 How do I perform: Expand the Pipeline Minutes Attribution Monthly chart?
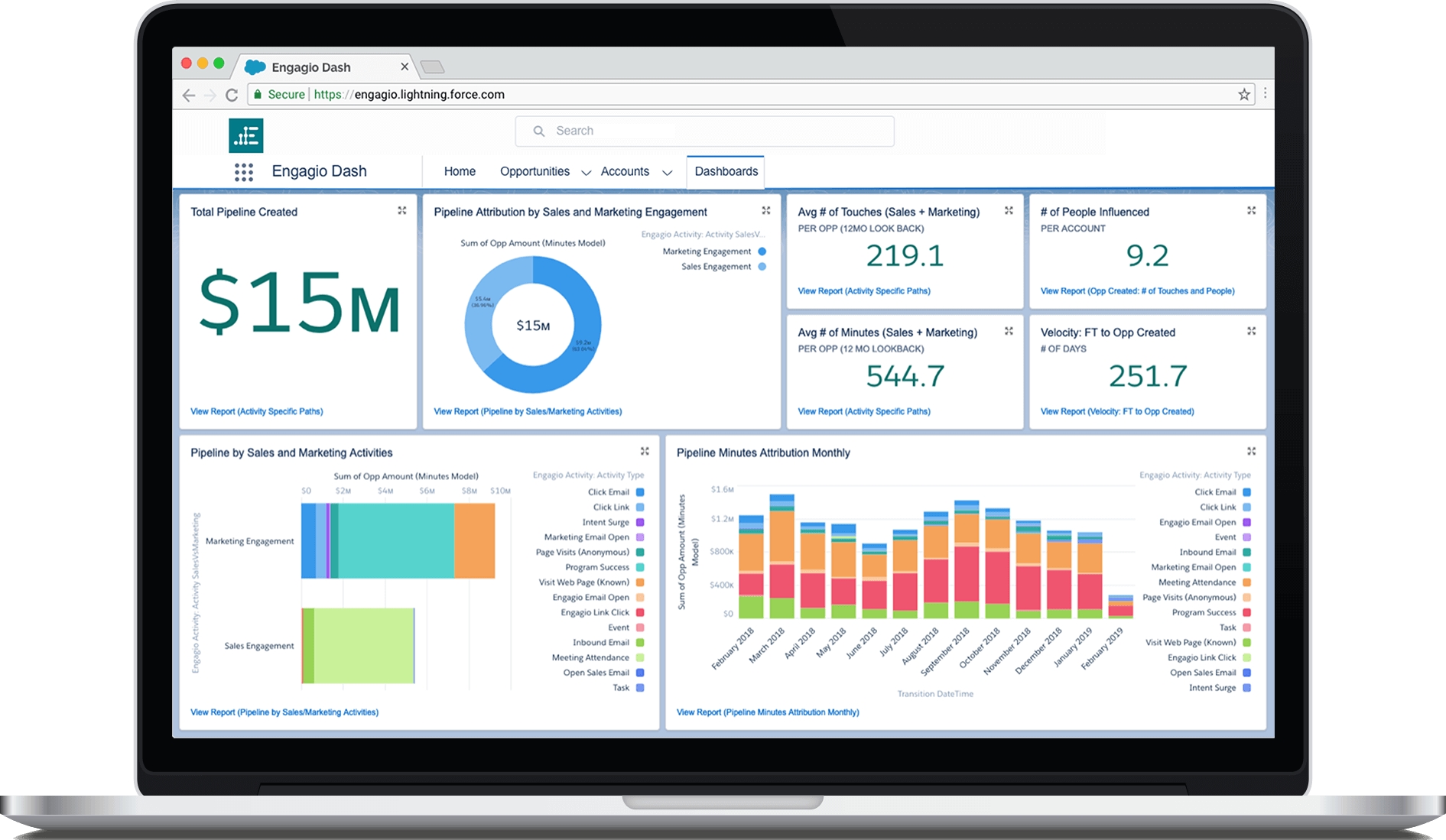[x=1251, y=452]
